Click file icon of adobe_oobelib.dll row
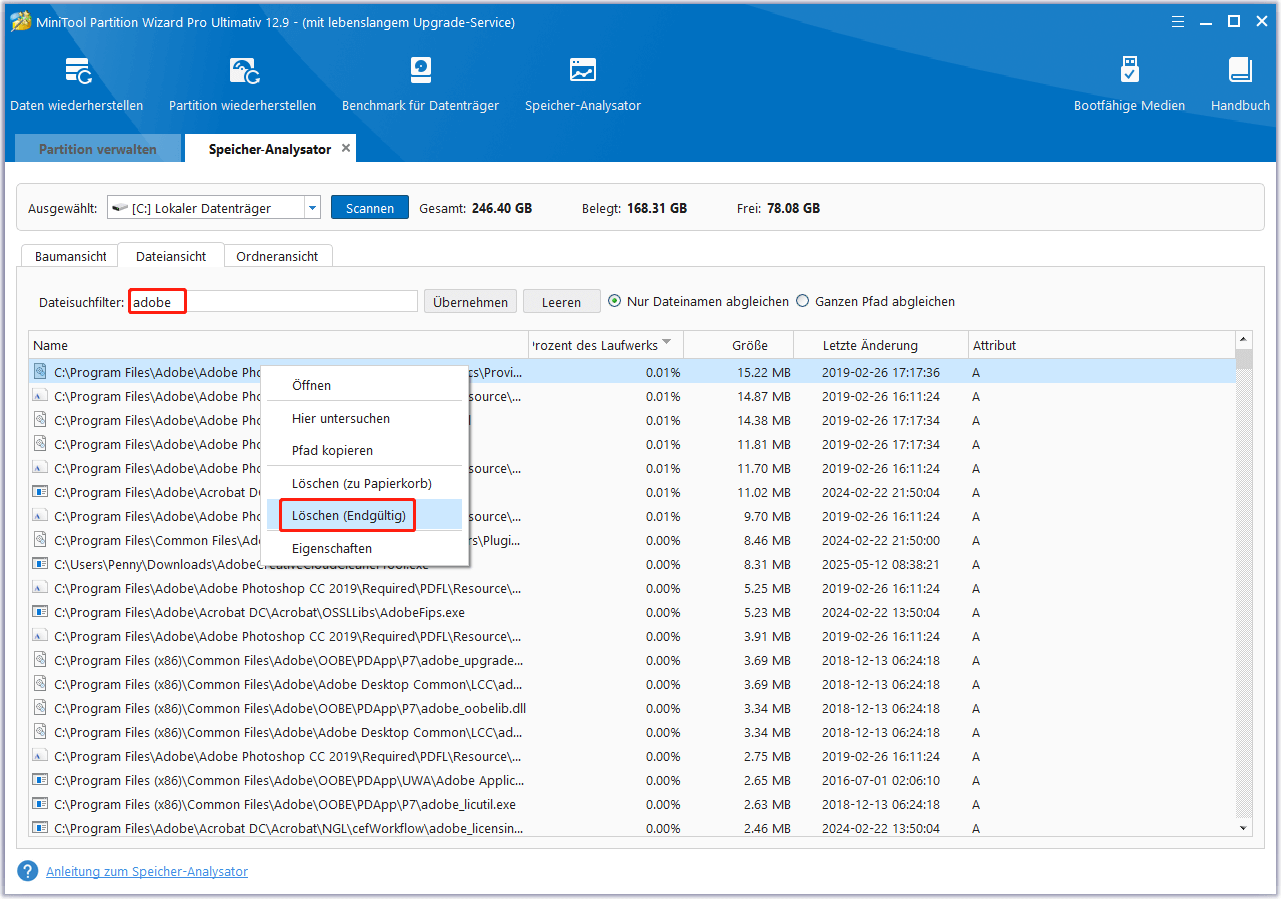 [x=40, y=708]
